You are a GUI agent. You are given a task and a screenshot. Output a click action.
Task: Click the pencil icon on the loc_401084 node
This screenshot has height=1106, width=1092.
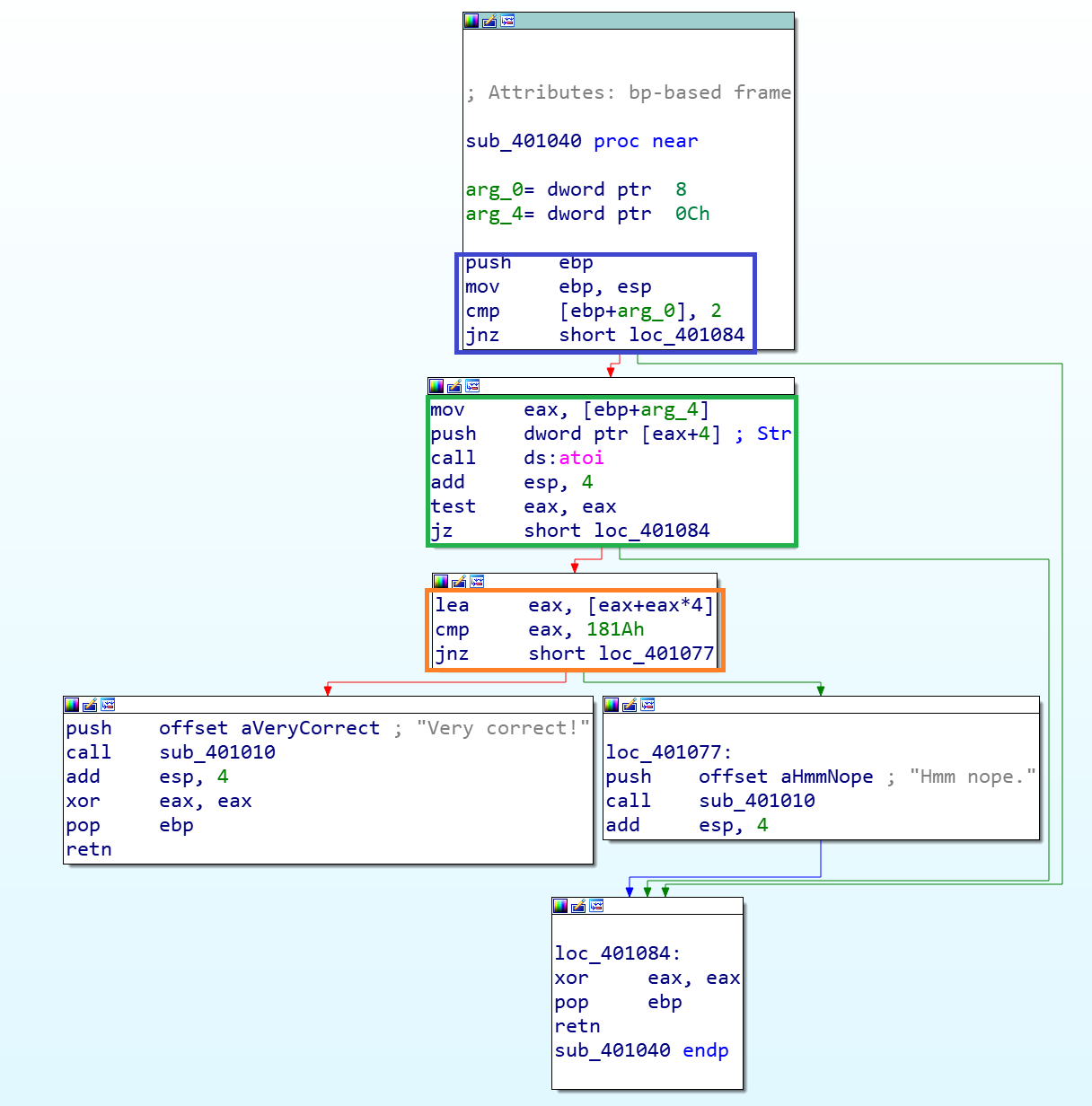point(578,906)
